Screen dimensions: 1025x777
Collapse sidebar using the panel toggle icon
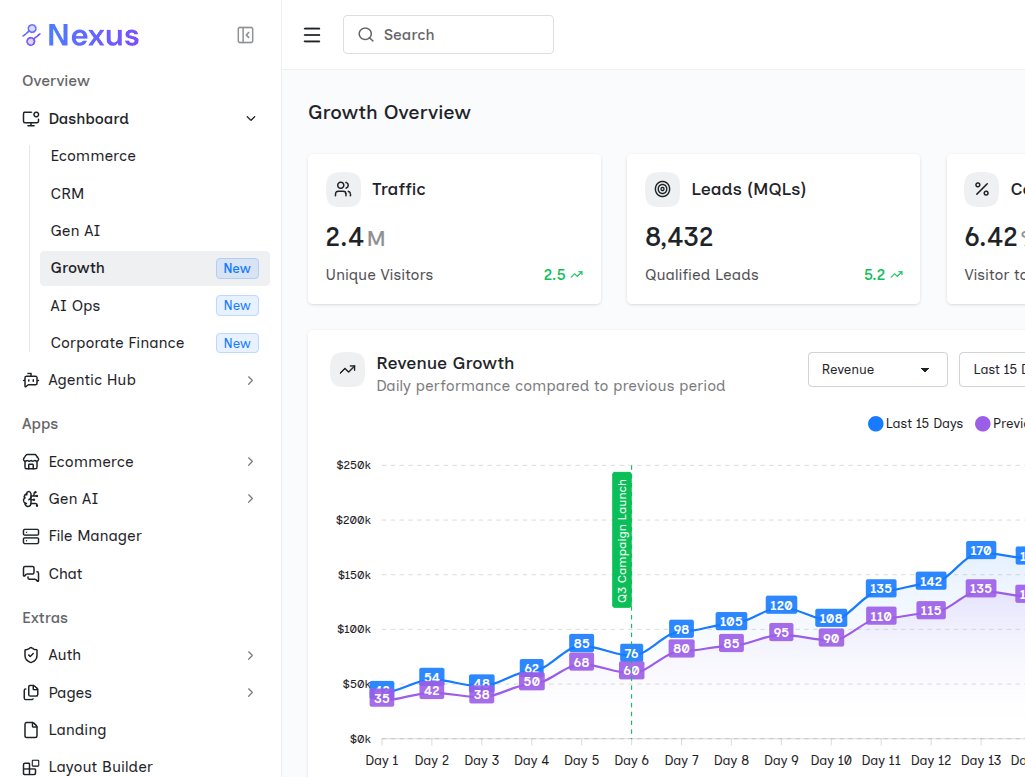point(245,35)
